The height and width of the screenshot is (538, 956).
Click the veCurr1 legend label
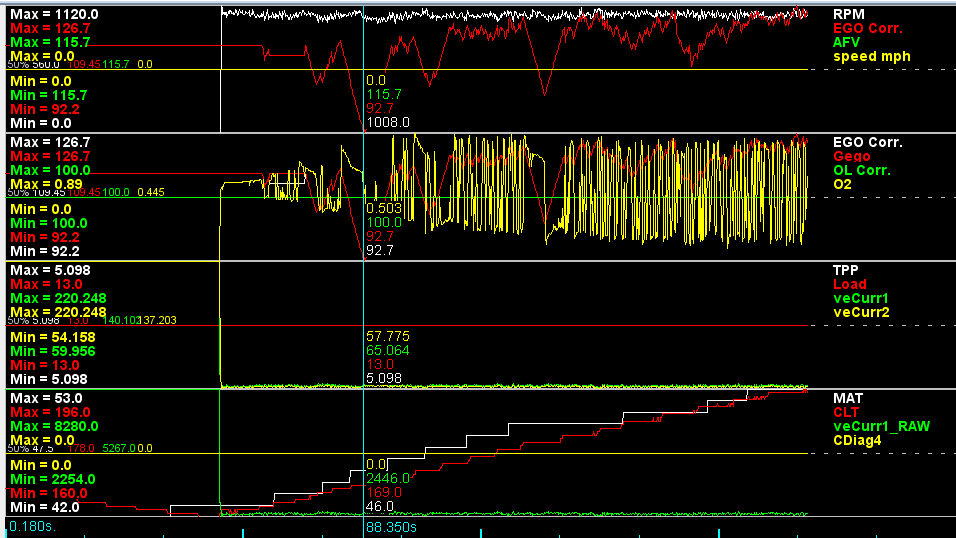coord(862,298)
